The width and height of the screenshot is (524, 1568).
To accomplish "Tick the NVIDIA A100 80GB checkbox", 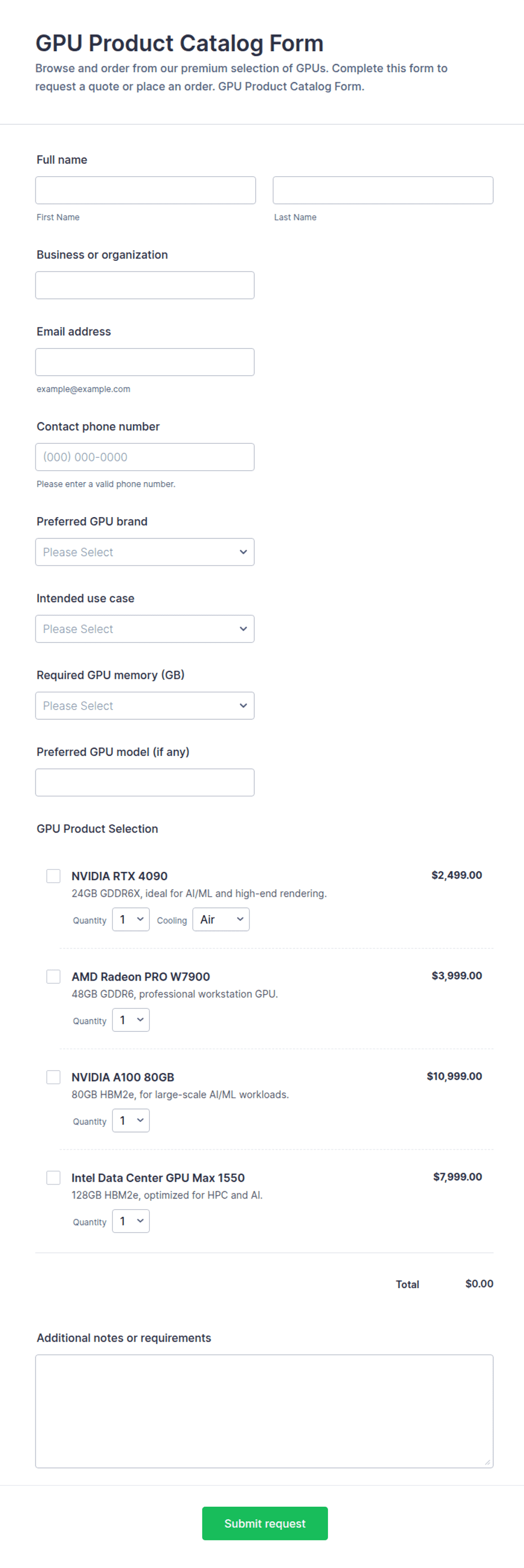I will (54, 1076).
